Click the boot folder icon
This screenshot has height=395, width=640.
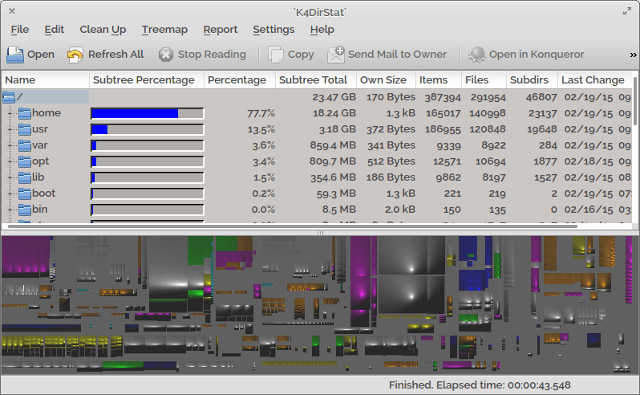(24, 194)
